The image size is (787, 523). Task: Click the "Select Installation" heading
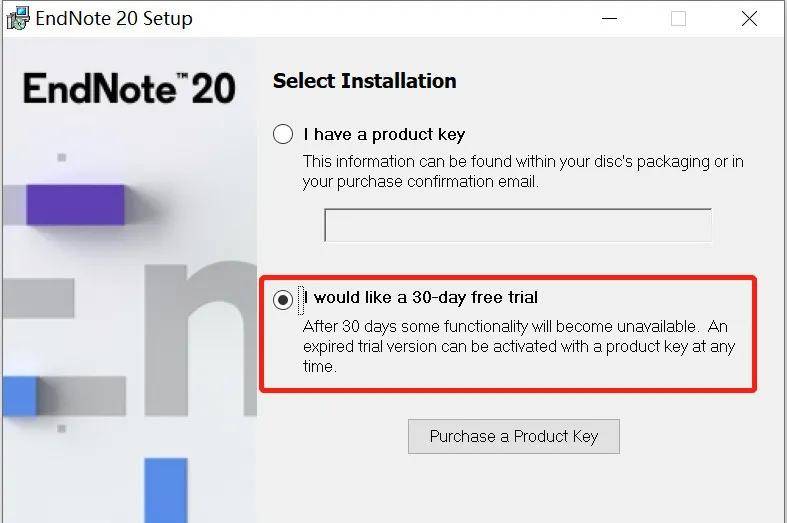(364, 81)
